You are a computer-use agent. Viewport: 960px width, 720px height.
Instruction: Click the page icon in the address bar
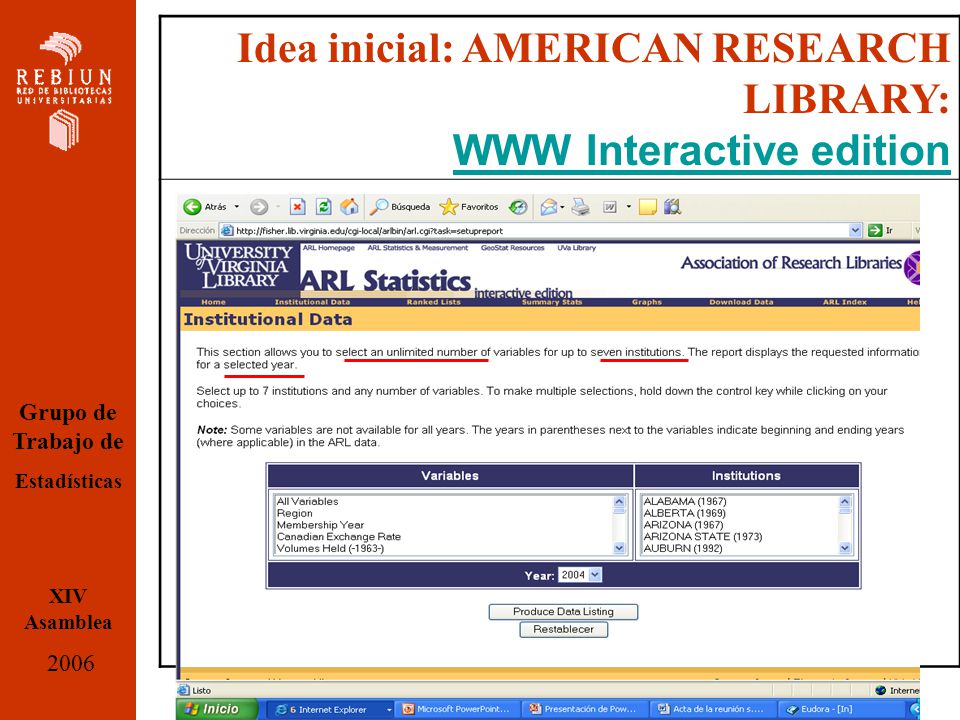pyautogui.click(x=227, y=231)
